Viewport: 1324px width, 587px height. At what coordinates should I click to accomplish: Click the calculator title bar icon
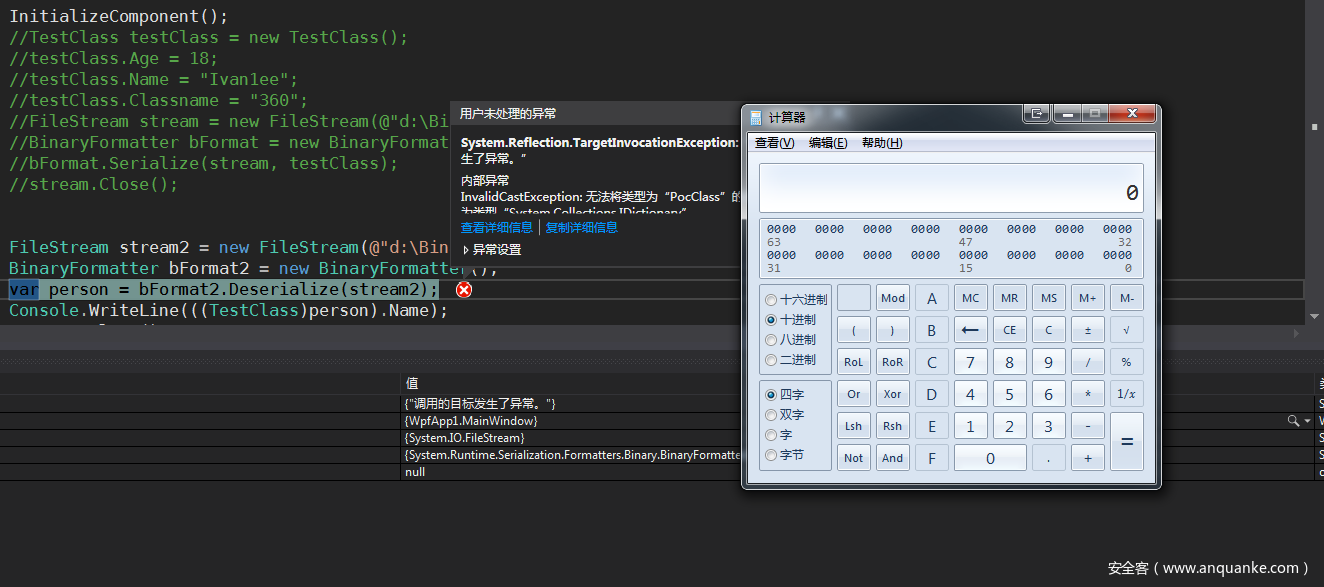click(x=755, y=117)
